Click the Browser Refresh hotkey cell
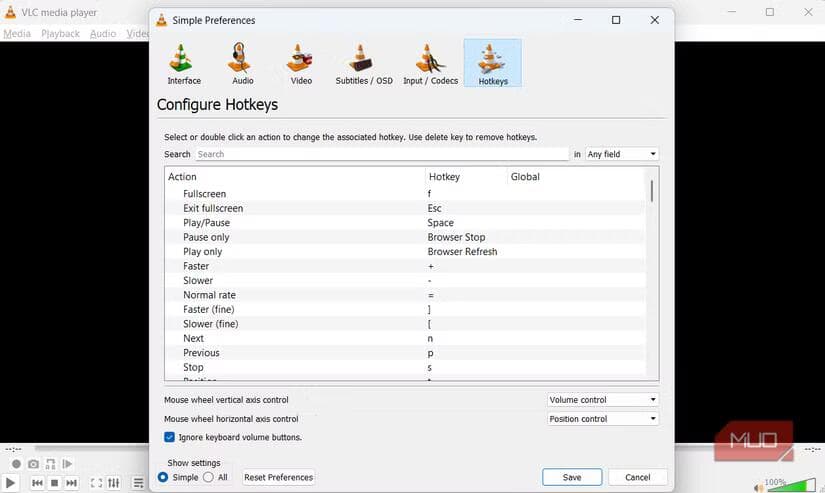The width and height of the screenshot is (825, 493). tap(462, 251)
